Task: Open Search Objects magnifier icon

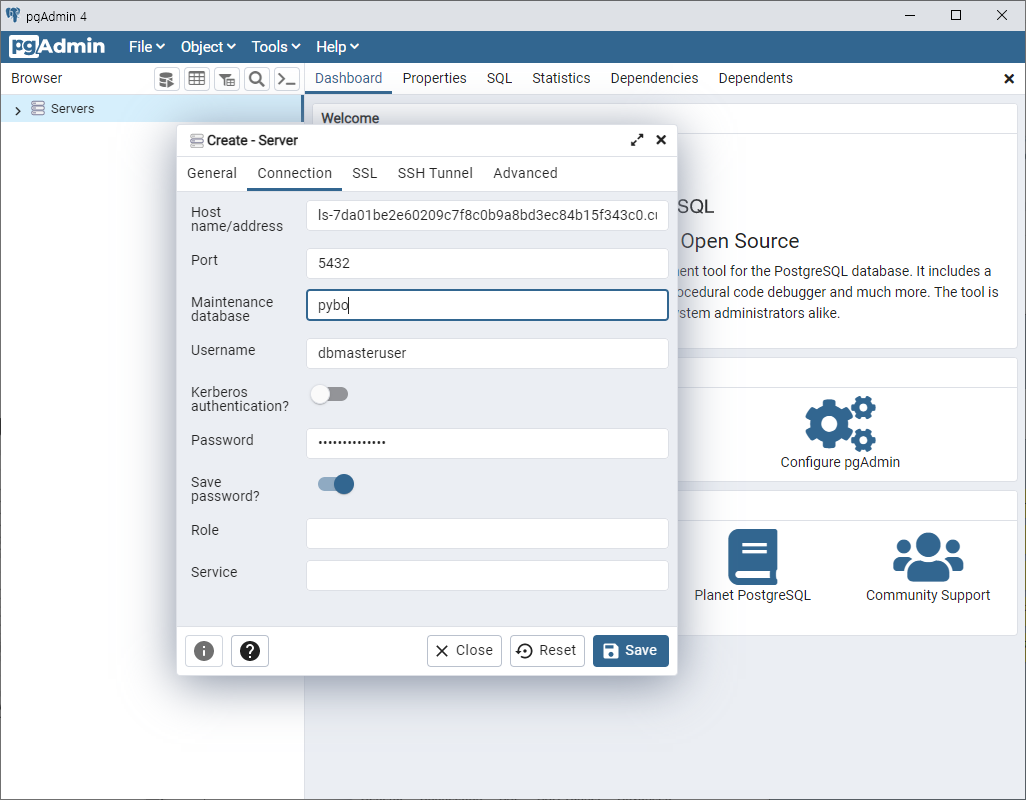Action: (x=257, y=79)
